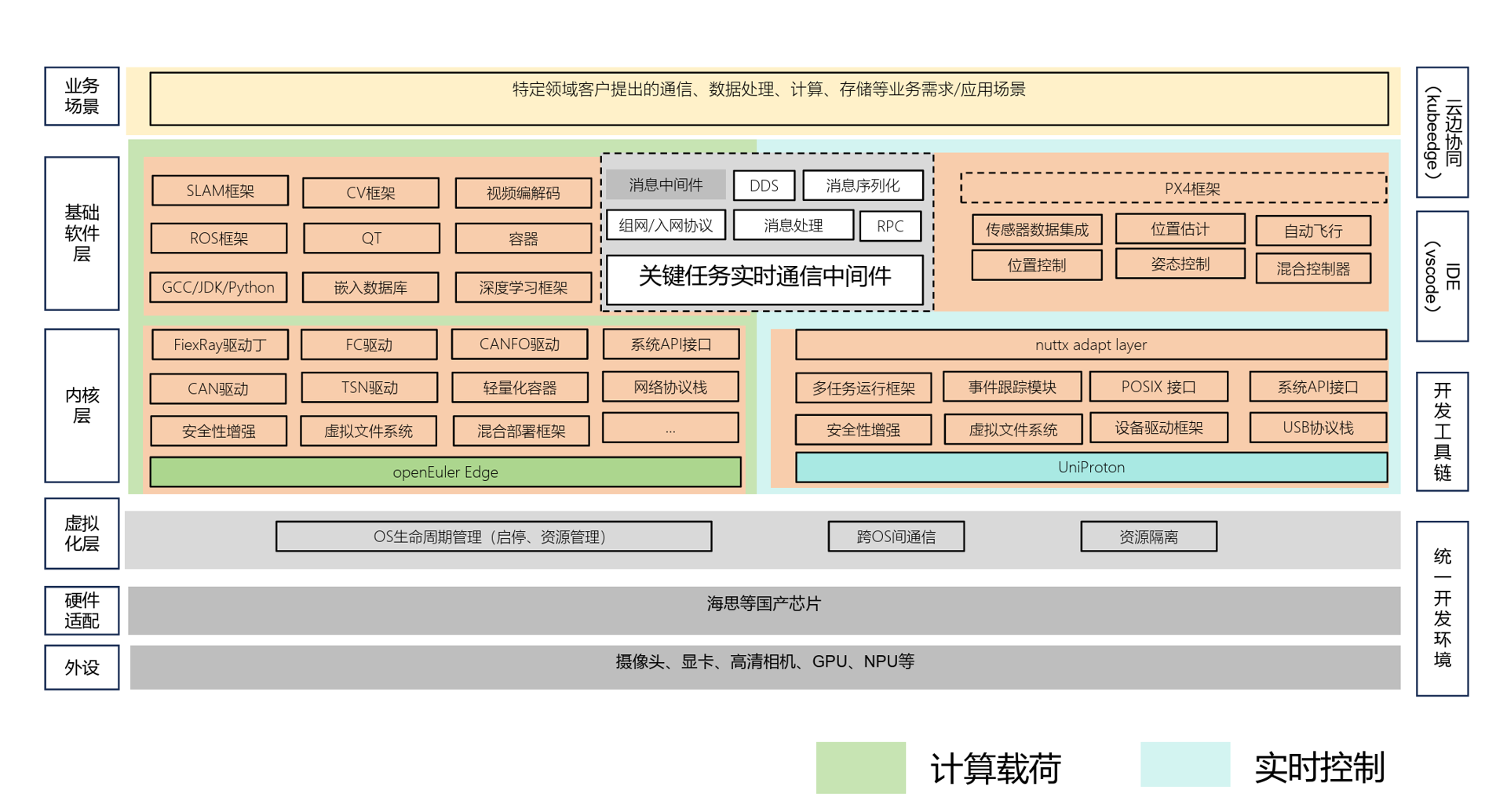Select the 虚拟化层 layer label

(x=82, y=533)
